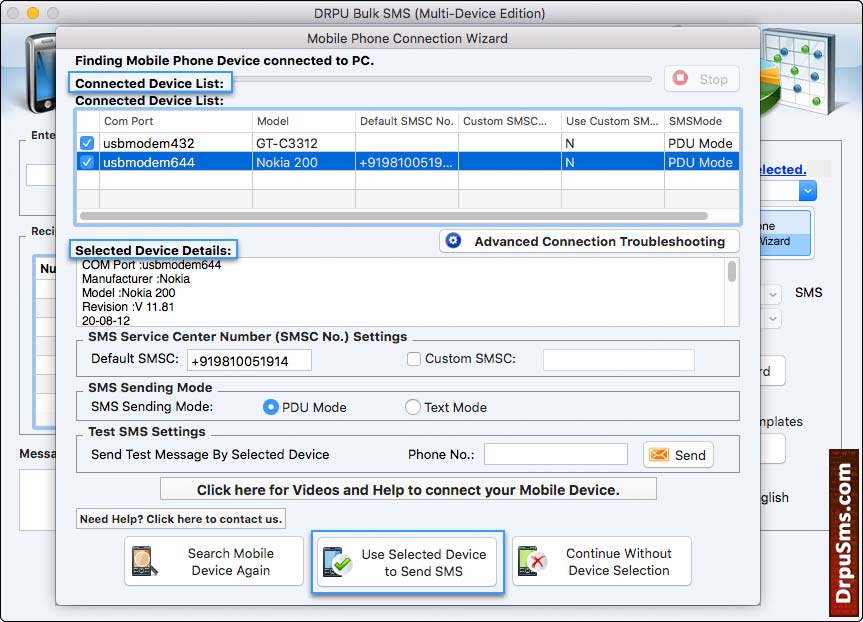Screen dimensions: 863x622
Task: Click the Com Port column header
Action: coord(176,121)
